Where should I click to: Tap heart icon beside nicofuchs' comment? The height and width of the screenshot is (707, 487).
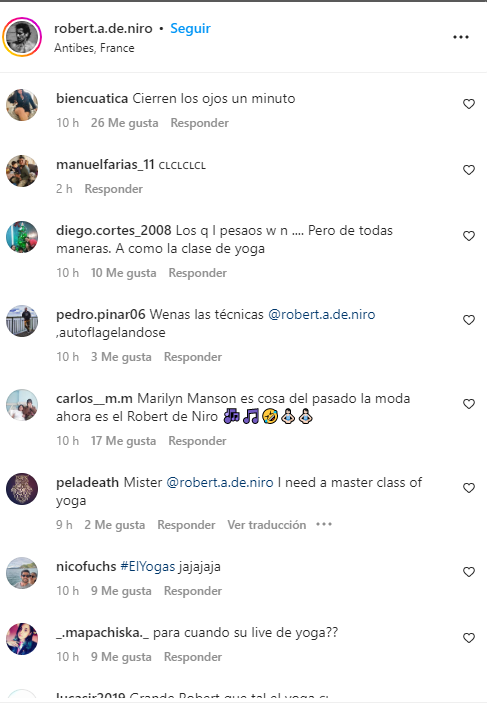[469, 572]
